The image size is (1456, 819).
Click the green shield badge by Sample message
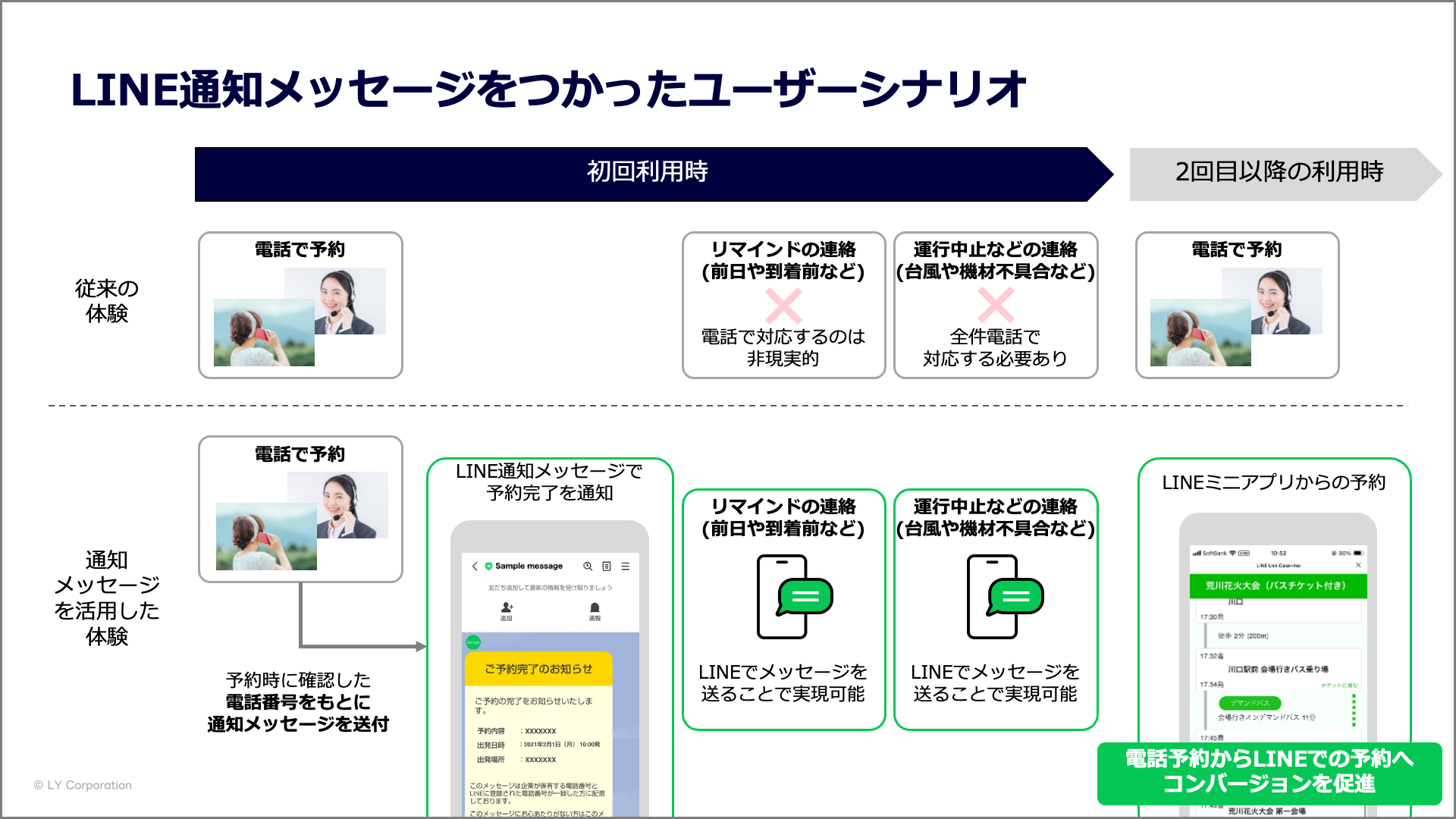488,566
